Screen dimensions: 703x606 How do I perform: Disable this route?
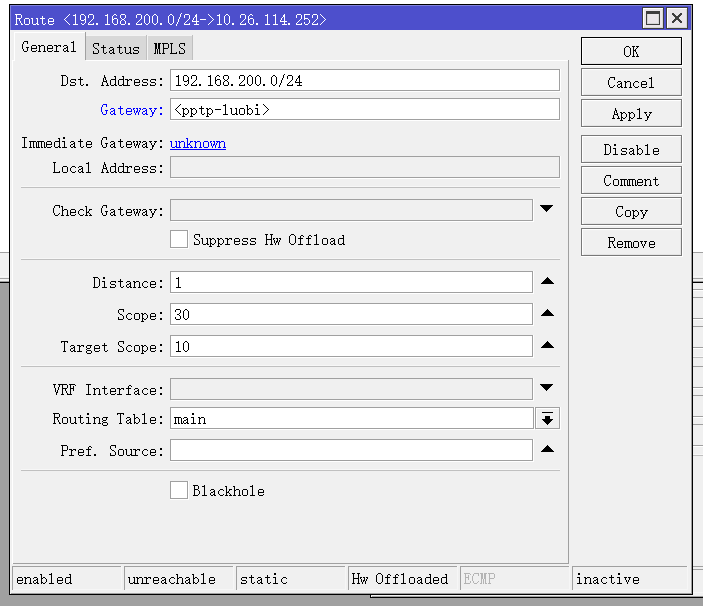coord(631,150)
